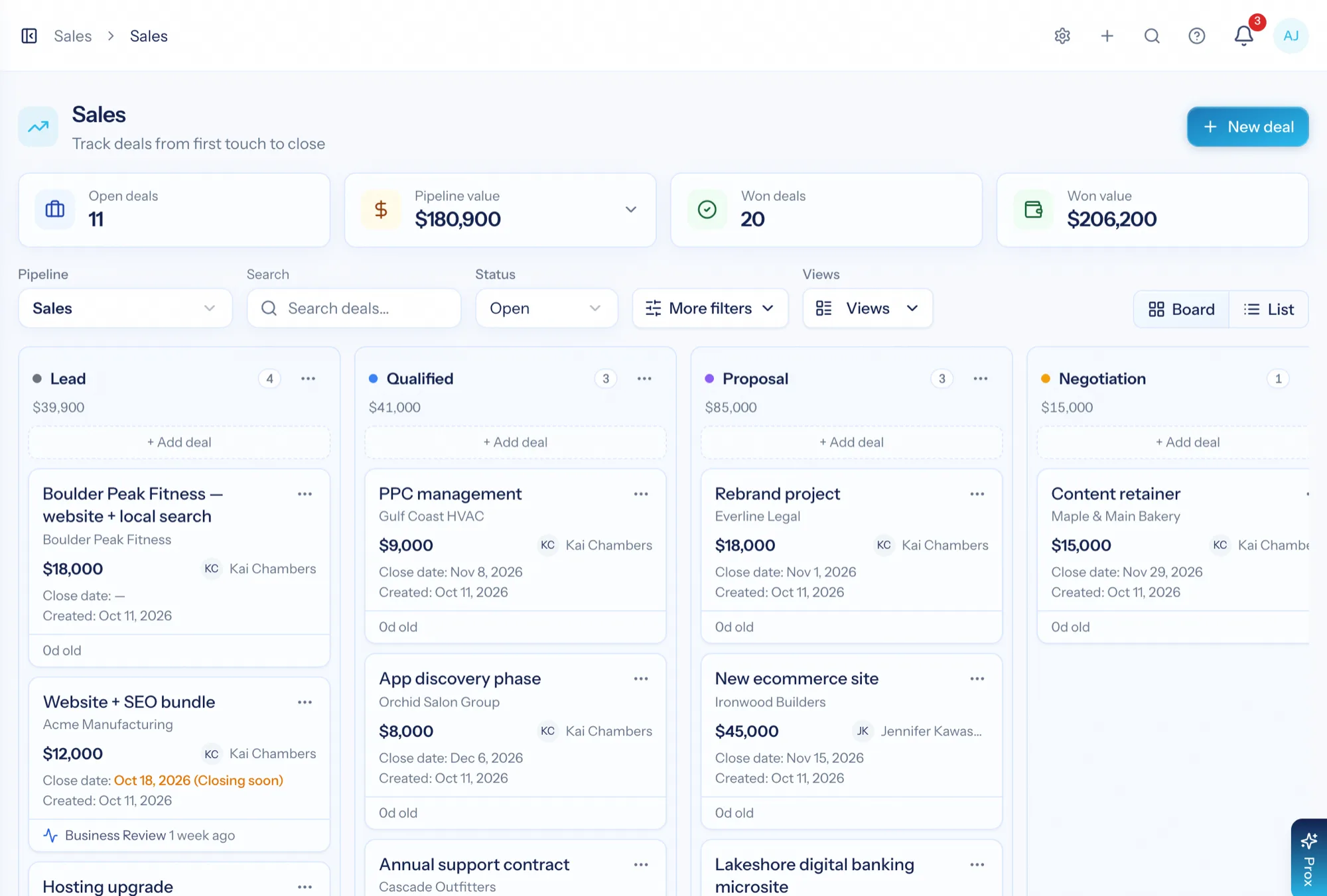Open PPC management card options menu
This screenshot has height=896, width=1327.
coord(640,494)
